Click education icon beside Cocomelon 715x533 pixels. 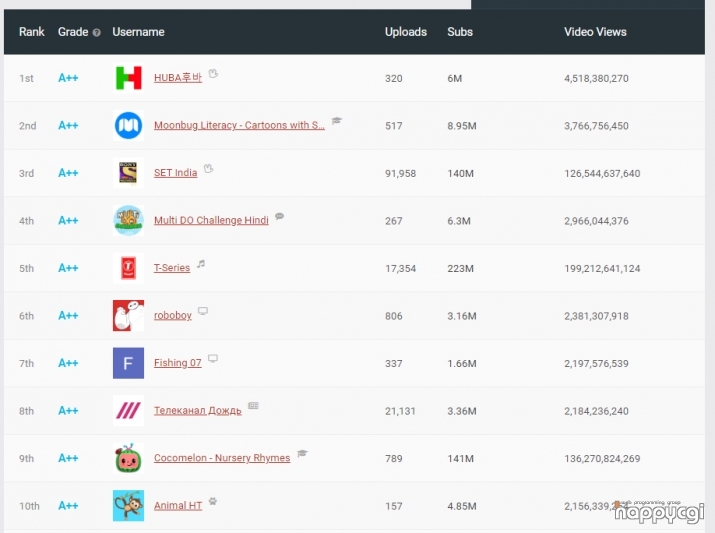click(302, 453)
